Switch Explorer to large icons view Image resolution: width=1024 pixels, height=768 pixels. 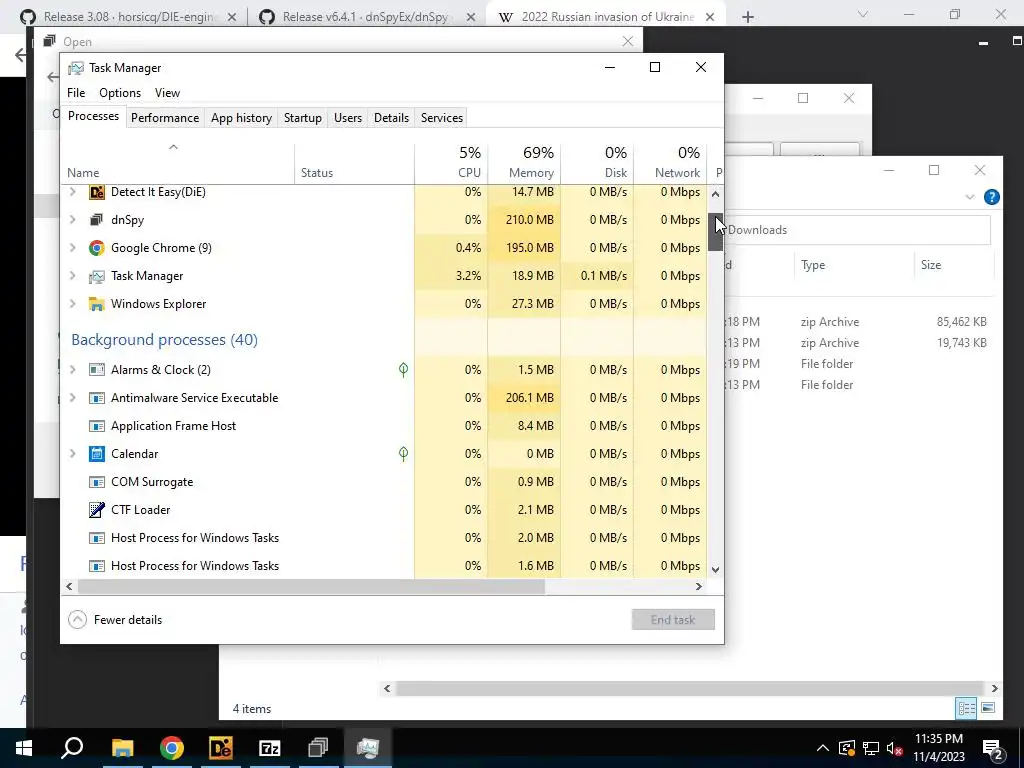[988, 708]
